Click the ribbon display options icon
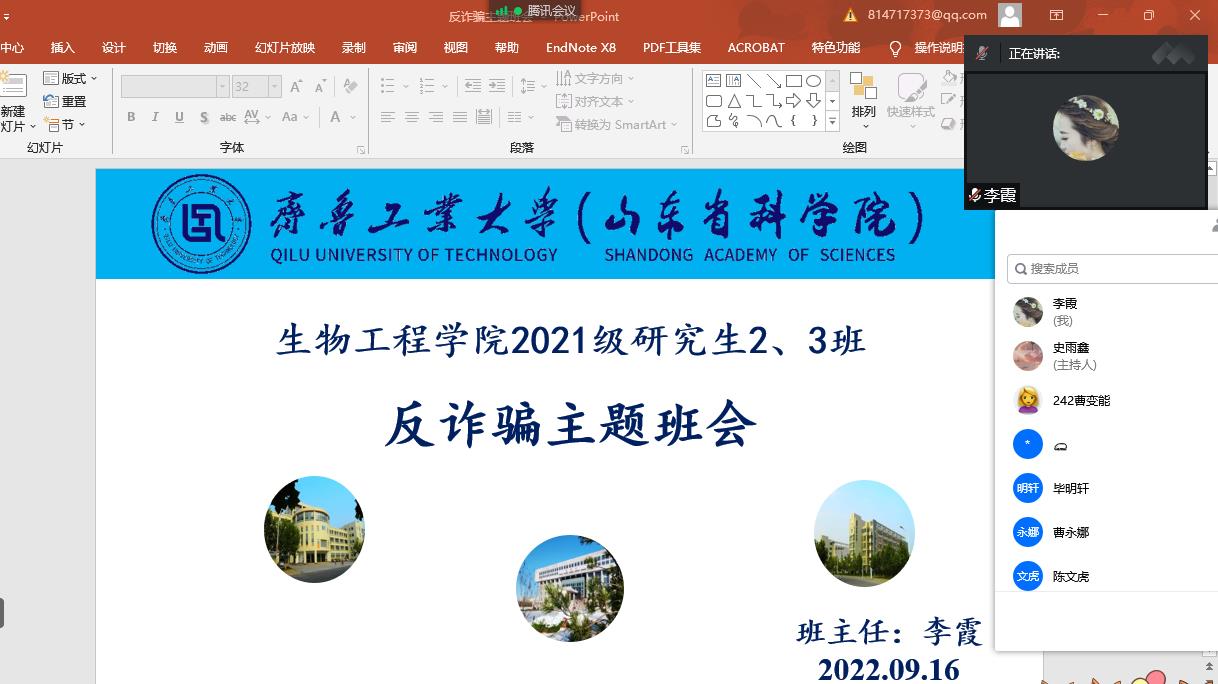1218x684 pixels. (1056, 15)
